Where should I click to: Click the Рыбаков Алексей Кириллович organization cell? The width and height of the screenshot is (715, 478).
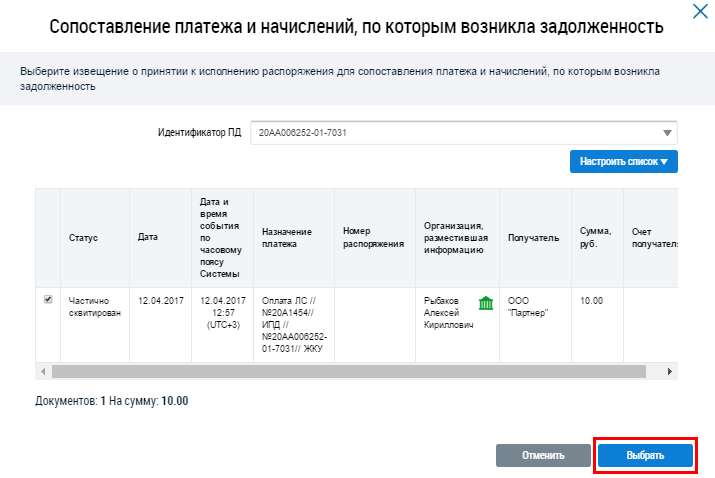(x=446, y=312)
